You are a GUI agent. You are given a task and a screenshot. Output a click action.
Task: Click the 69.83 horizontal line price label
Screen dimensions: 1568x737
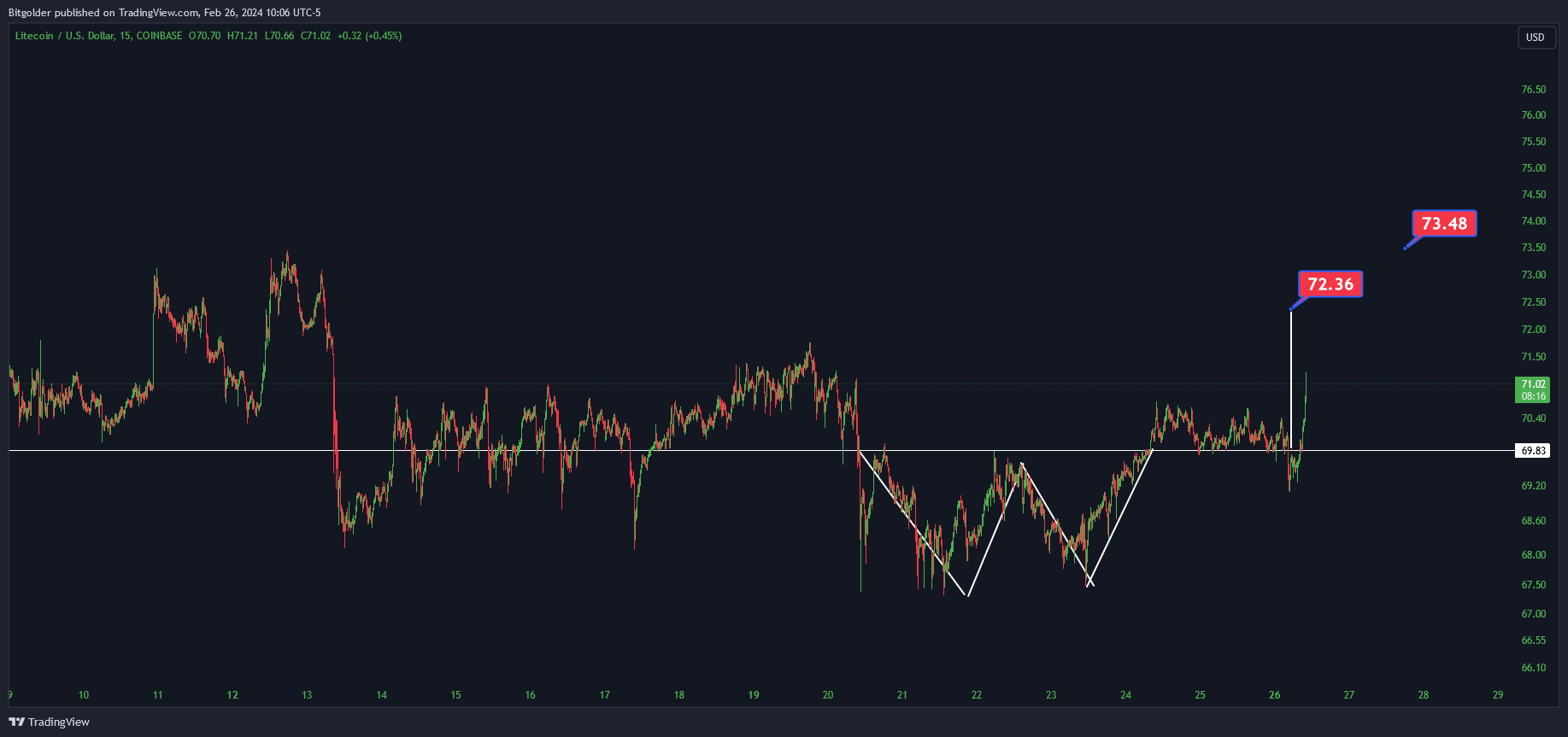1534,451
